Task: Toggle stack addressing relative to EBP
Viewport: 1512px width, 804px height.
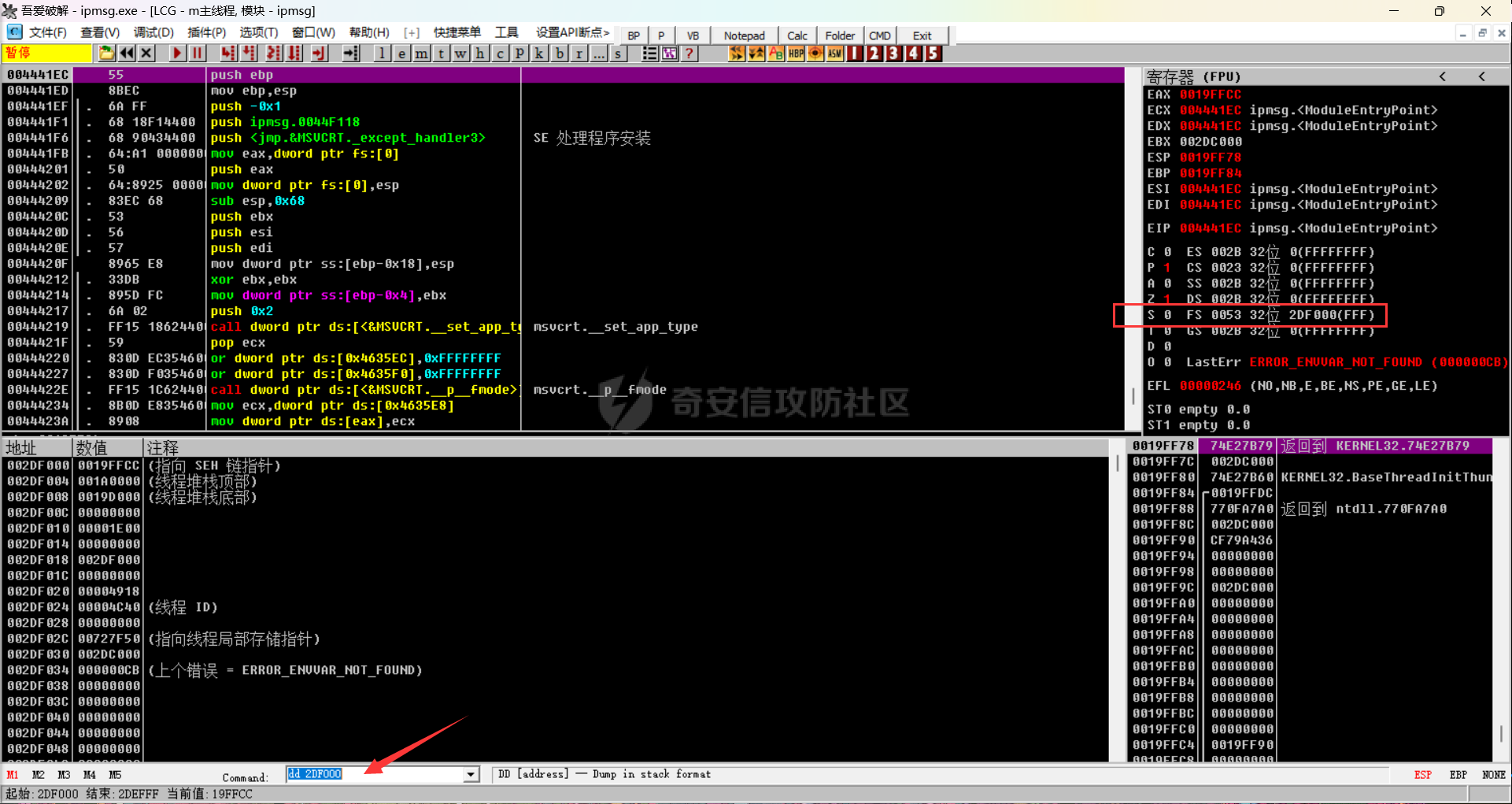Action: 1458,775
